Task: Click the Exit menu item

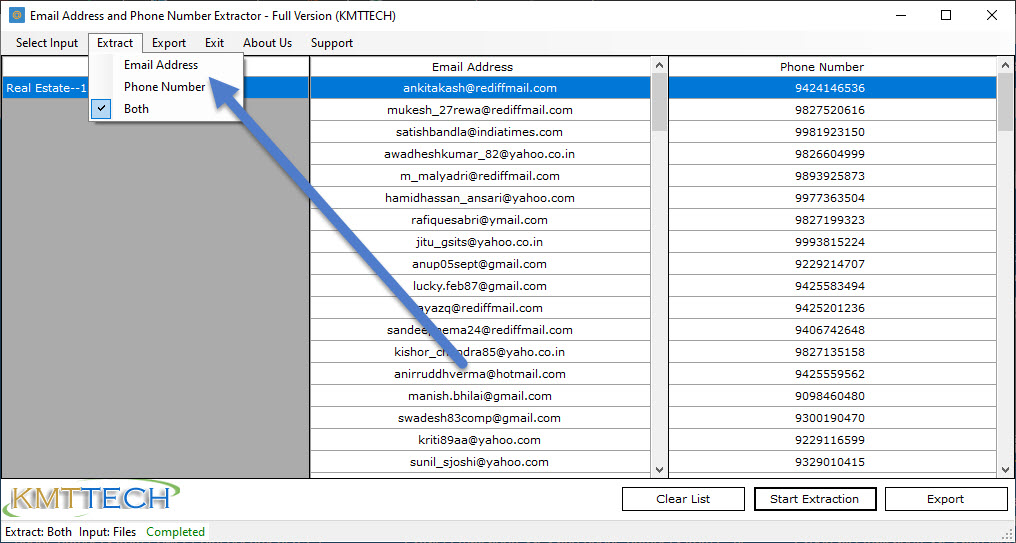Action: tap(214, 43)
